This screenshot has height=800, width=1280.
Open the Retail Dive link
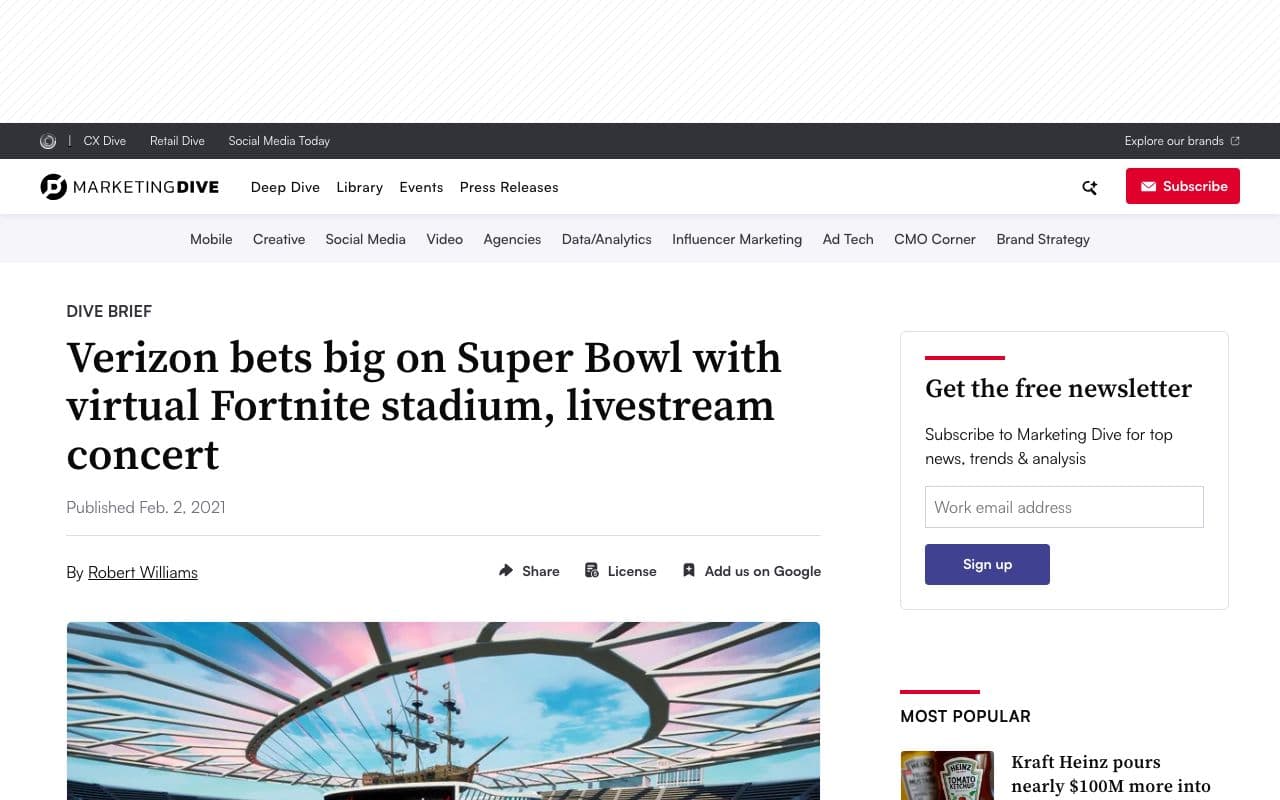click(x=177, y=141)
